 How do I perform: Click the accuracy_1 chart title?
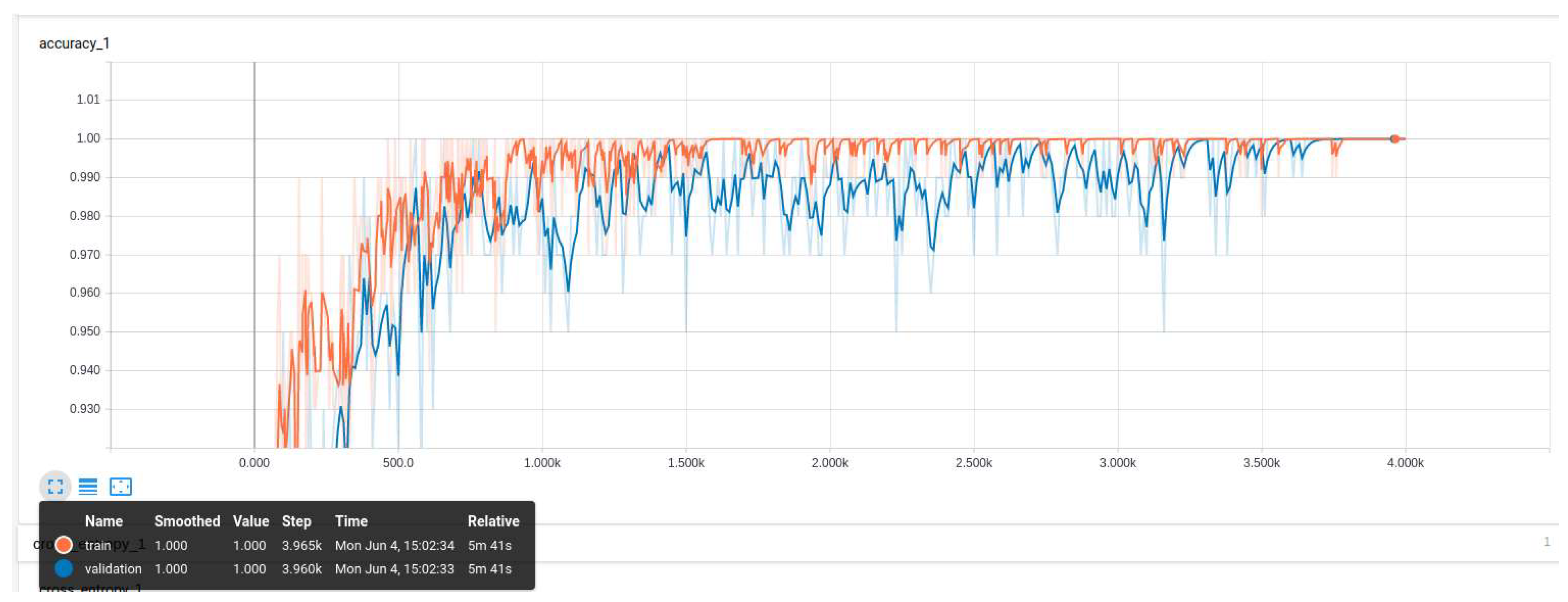[x=74, y=44]
